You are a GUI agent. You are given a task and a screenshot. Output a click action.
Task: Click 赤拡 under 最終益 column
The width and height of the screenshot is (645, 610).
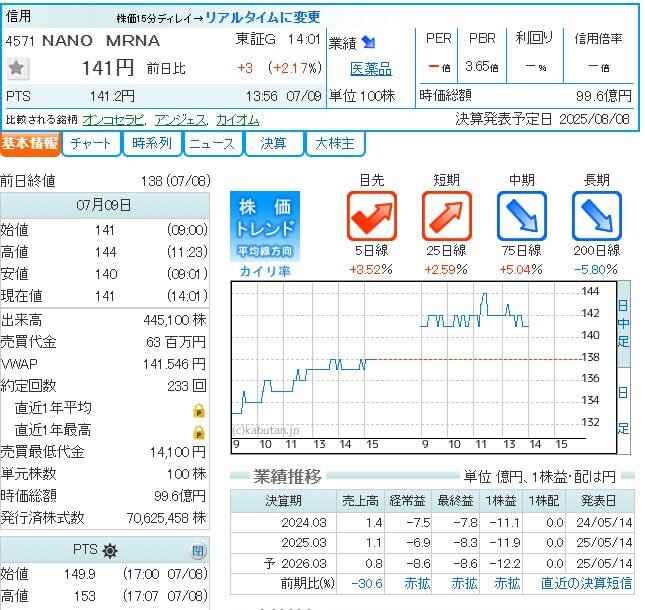click(x=464, y=583)
